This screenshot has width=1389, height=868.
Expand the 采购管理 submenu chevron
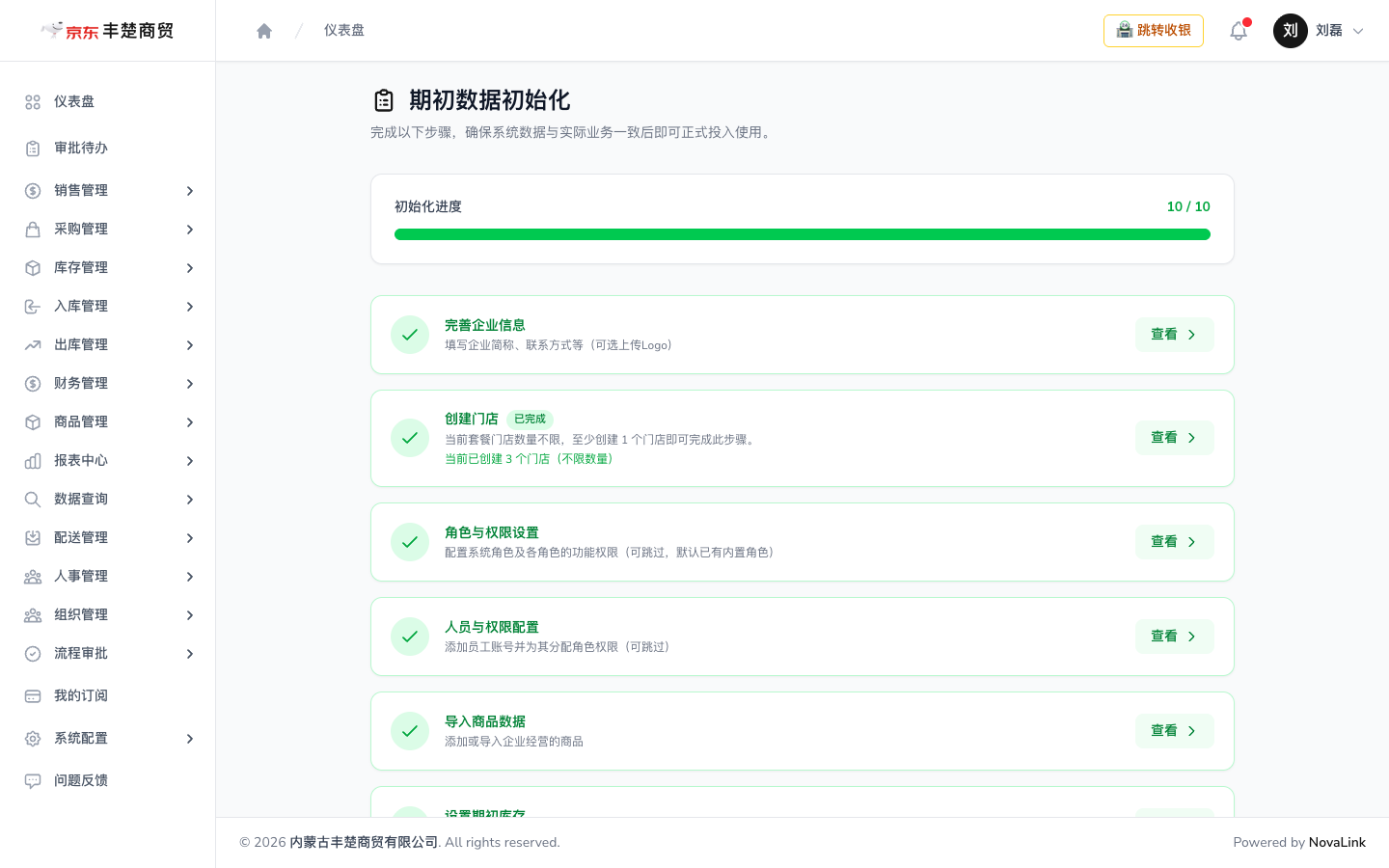[x=190, y=230]
